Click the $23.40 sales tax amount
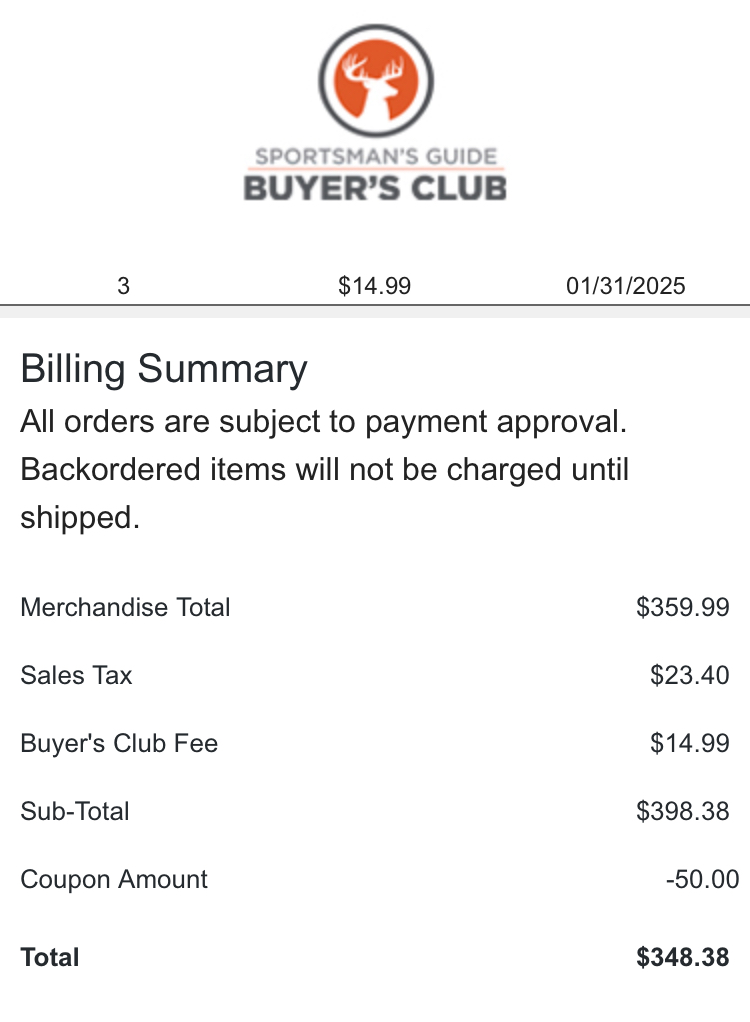This screenshot has height=1022, width=750. tap(689, 675)
